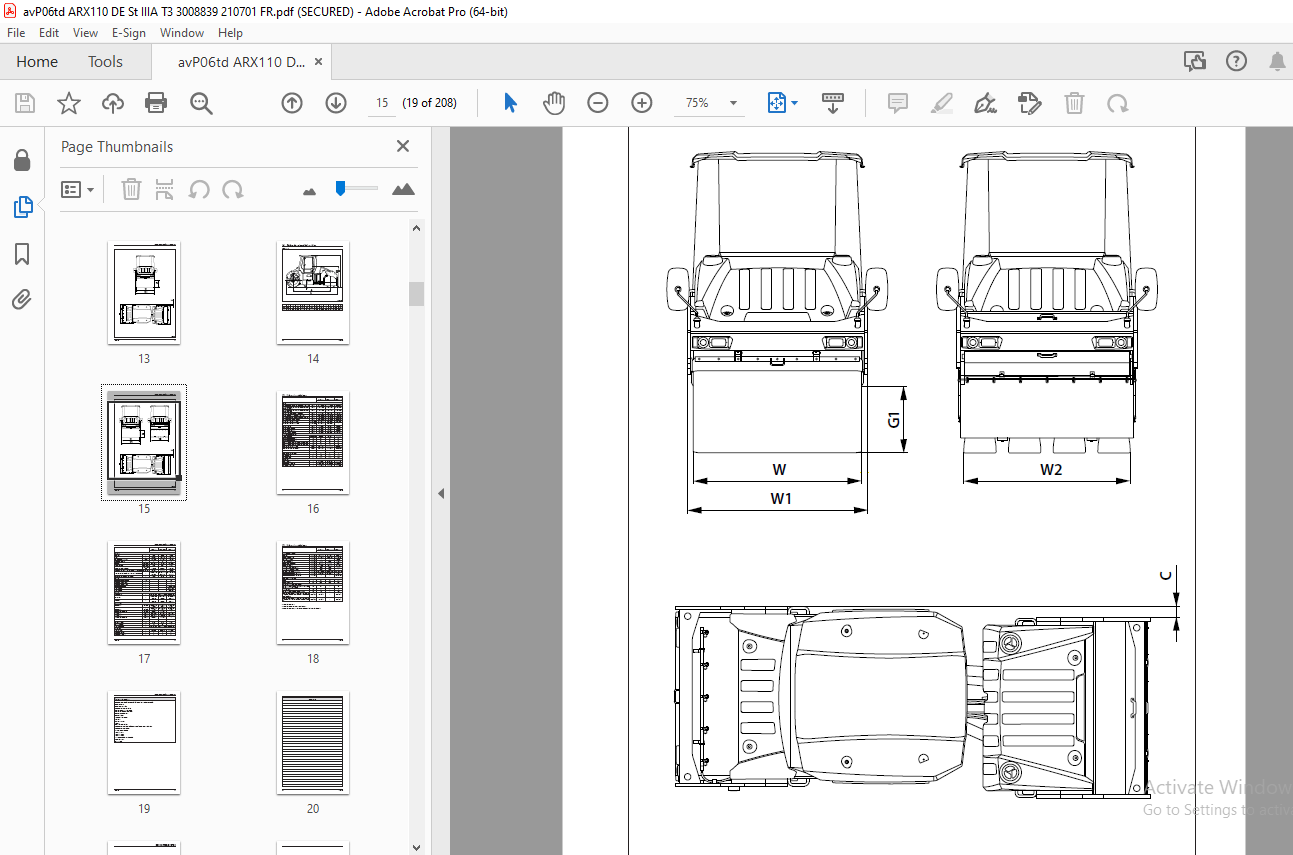Open Attachments paperclip panel
Screen dimensions: 1293x855
22,299
